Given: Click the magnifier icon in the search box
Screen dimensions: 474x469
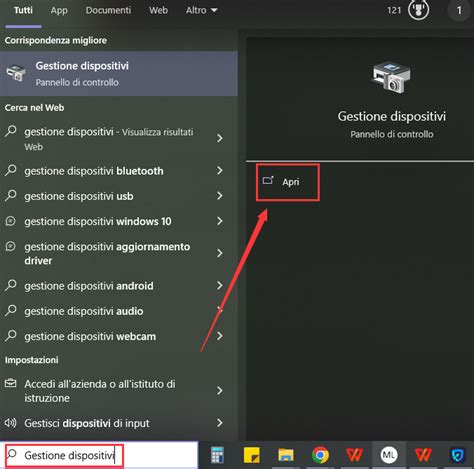Looking at the screenshot, I should coord(12,454).
